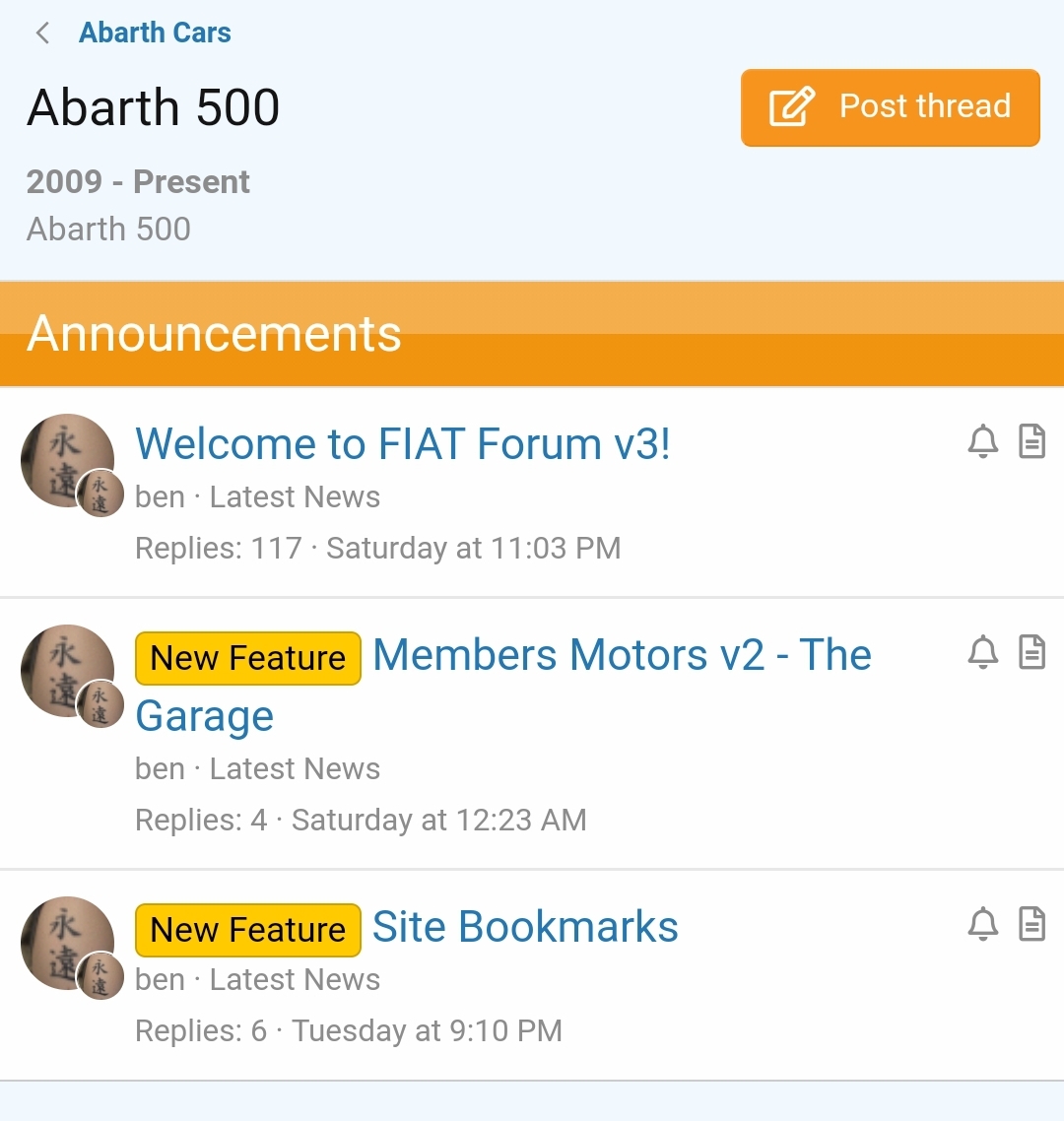Select New Feature tag on Site Bookmarks thread
Image resolution: width=1064 pixels, height=1121 pixels.
(x=248, y=930)
